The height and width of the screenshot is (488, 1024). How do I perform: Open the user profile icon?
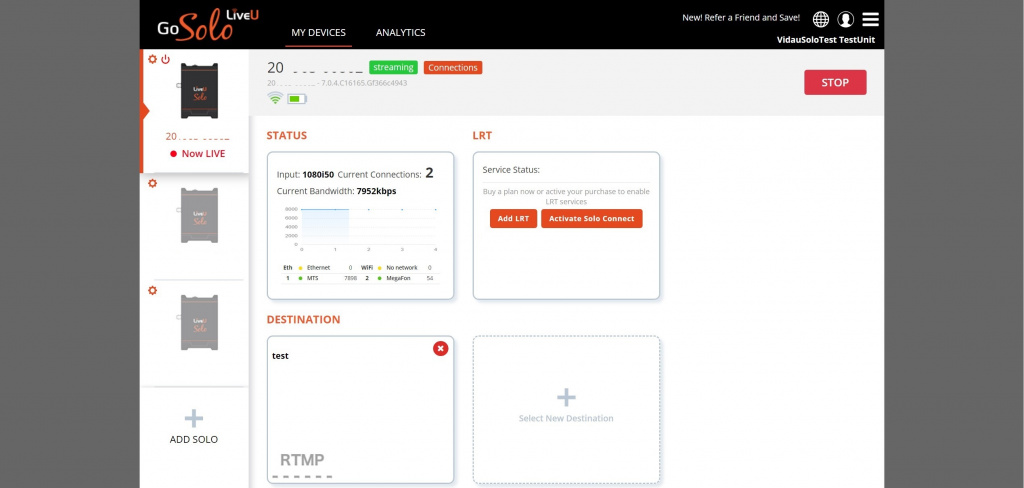click(846, 19)
